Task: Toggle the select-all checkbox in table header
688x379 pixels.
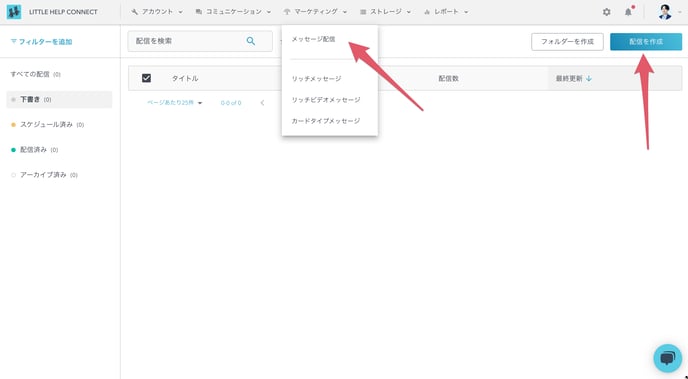Action: (x=147, y=78)
